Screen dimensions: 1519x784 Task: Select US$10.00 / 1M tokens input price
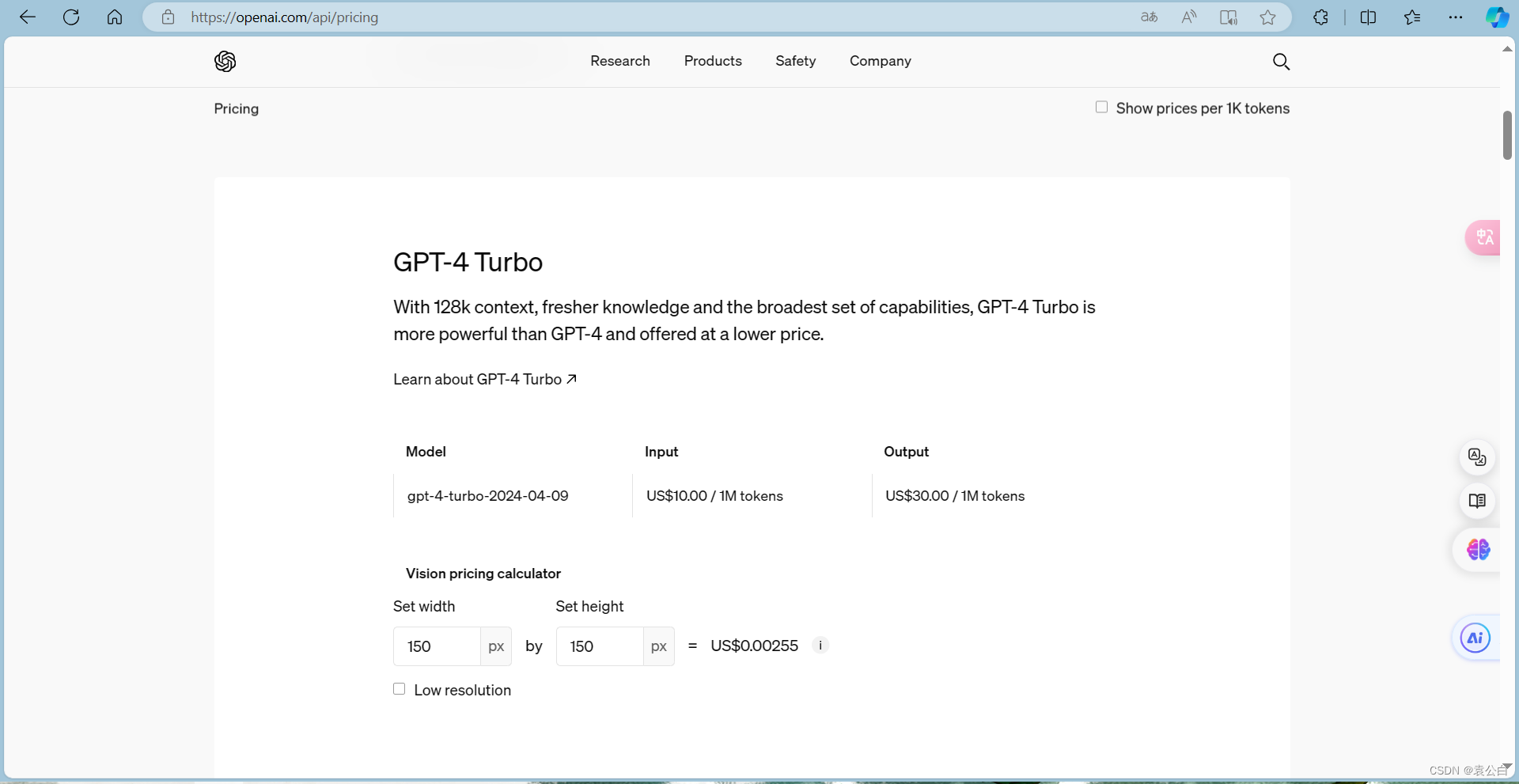click(x=714, y=496)
